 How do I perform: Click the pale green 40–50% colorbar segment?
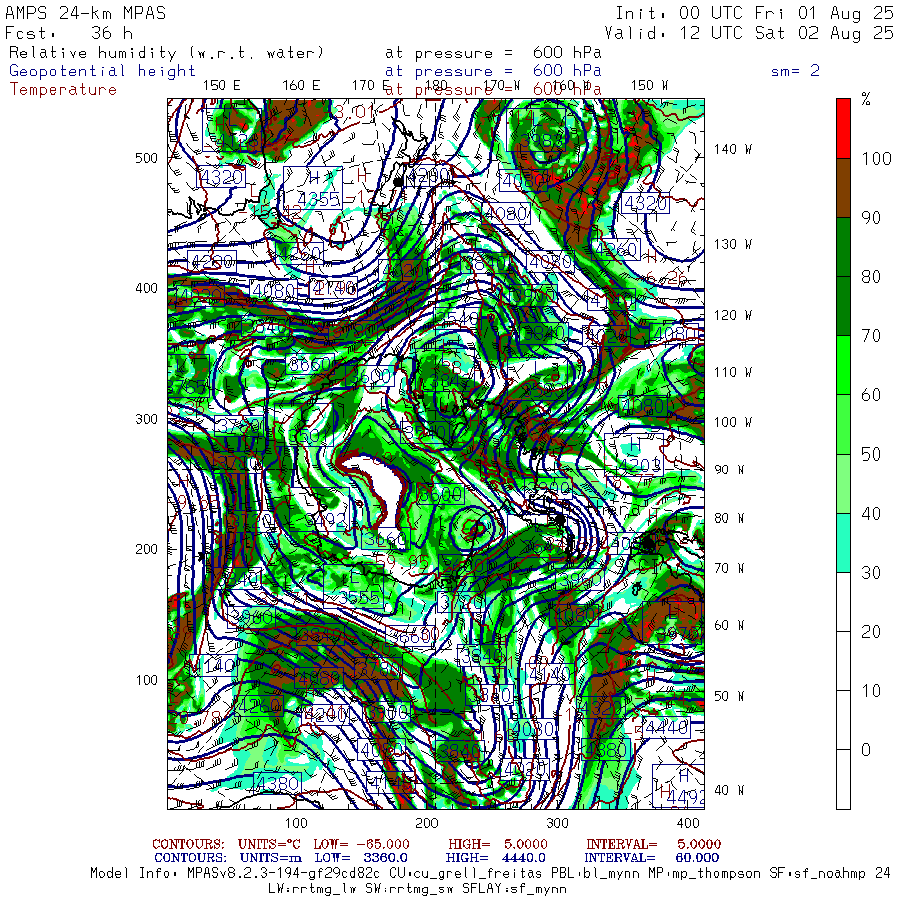click(x=843, y=483)
